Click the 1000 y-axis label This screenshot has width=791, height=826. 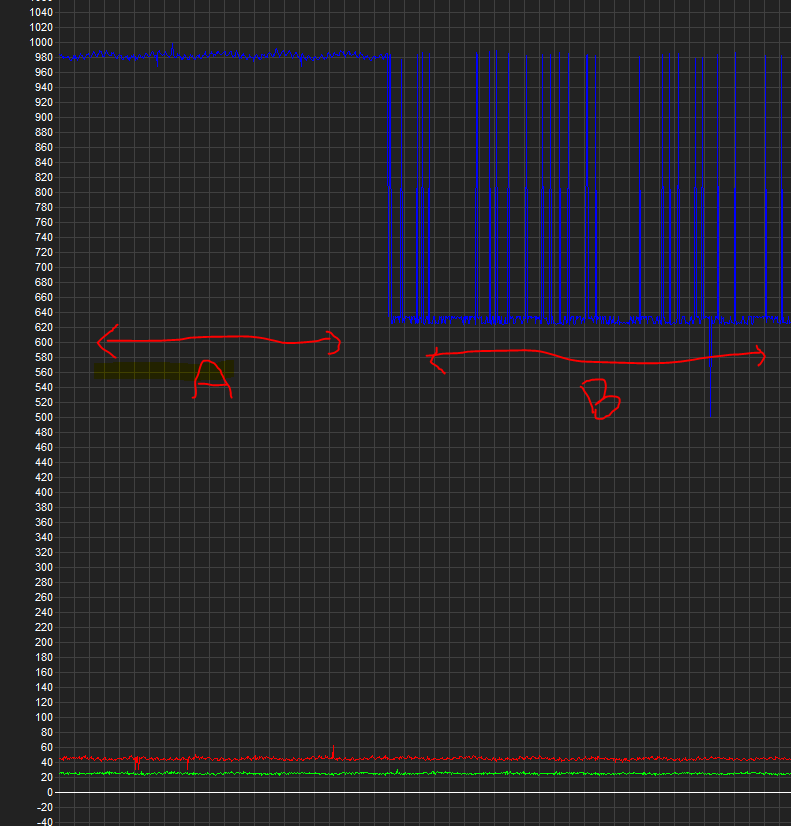tap(41, 42)
